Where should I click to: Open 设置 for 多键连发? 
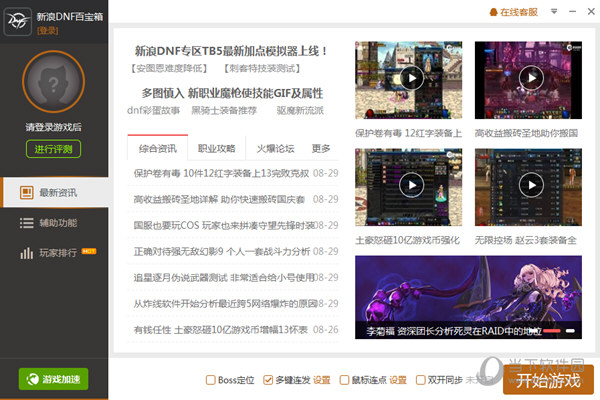point(321,380)
